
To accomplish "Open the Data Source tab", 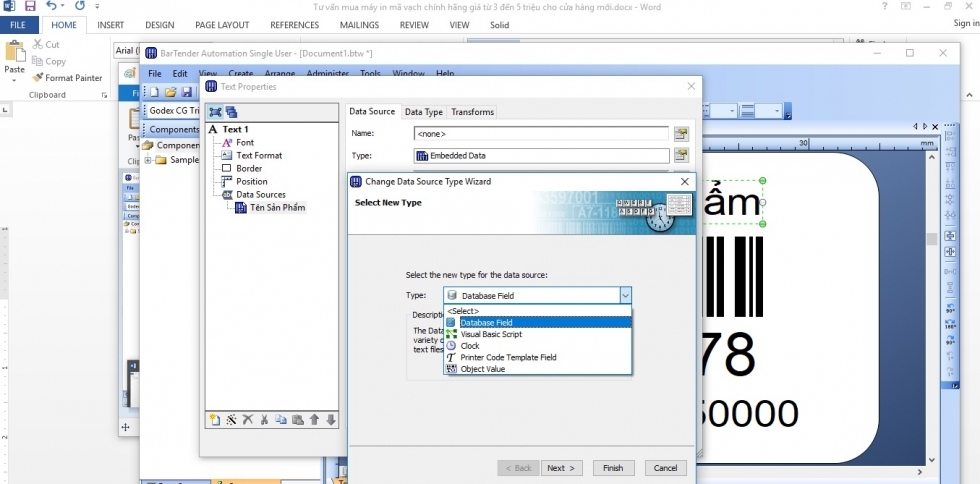I will (x=372, y=111).
